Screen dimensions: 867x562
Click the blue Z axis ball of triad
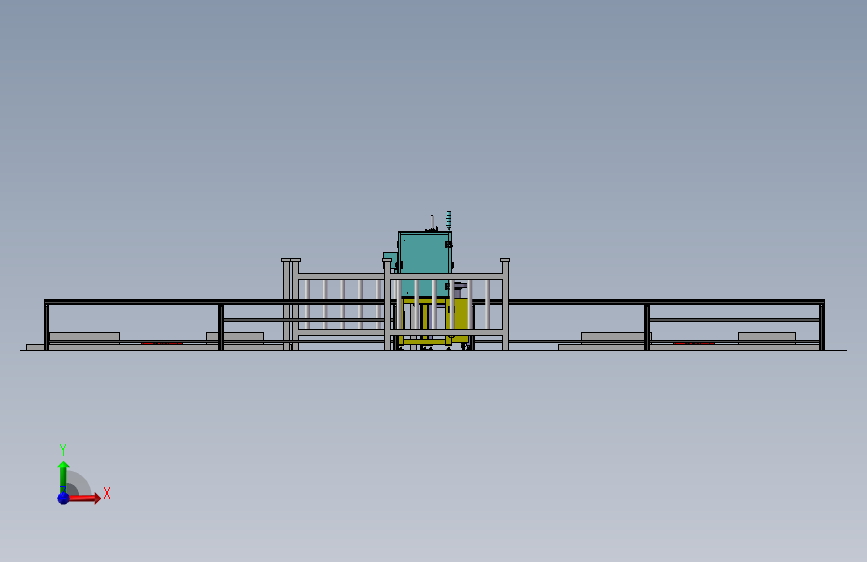click(63, 498)
